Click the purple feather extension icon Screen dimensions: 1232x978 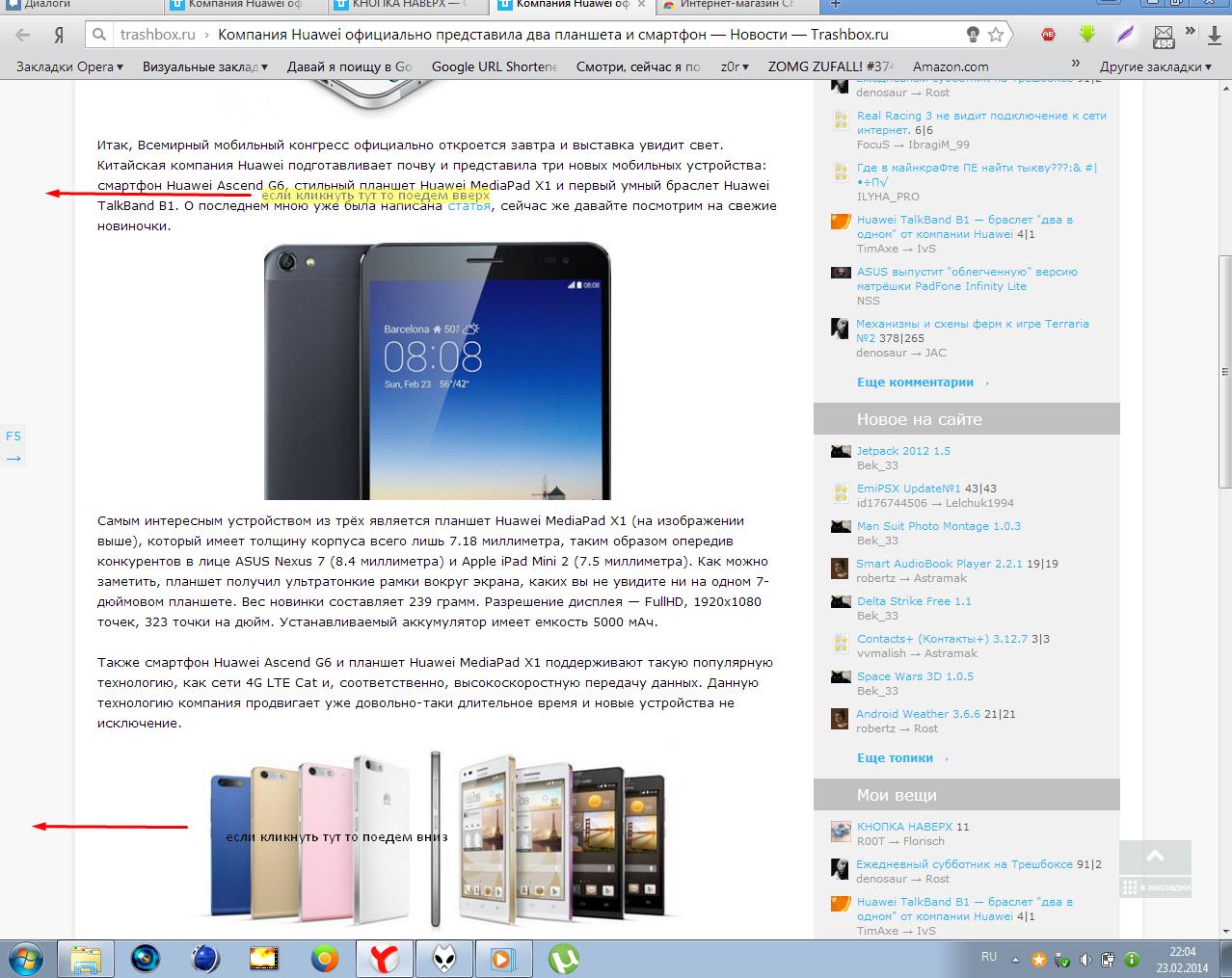point(1125,35)
